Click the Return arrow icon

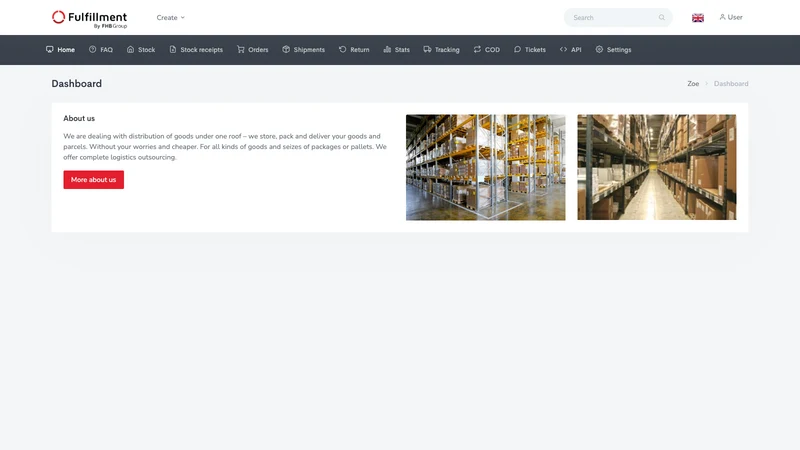[x=343, y=49]
